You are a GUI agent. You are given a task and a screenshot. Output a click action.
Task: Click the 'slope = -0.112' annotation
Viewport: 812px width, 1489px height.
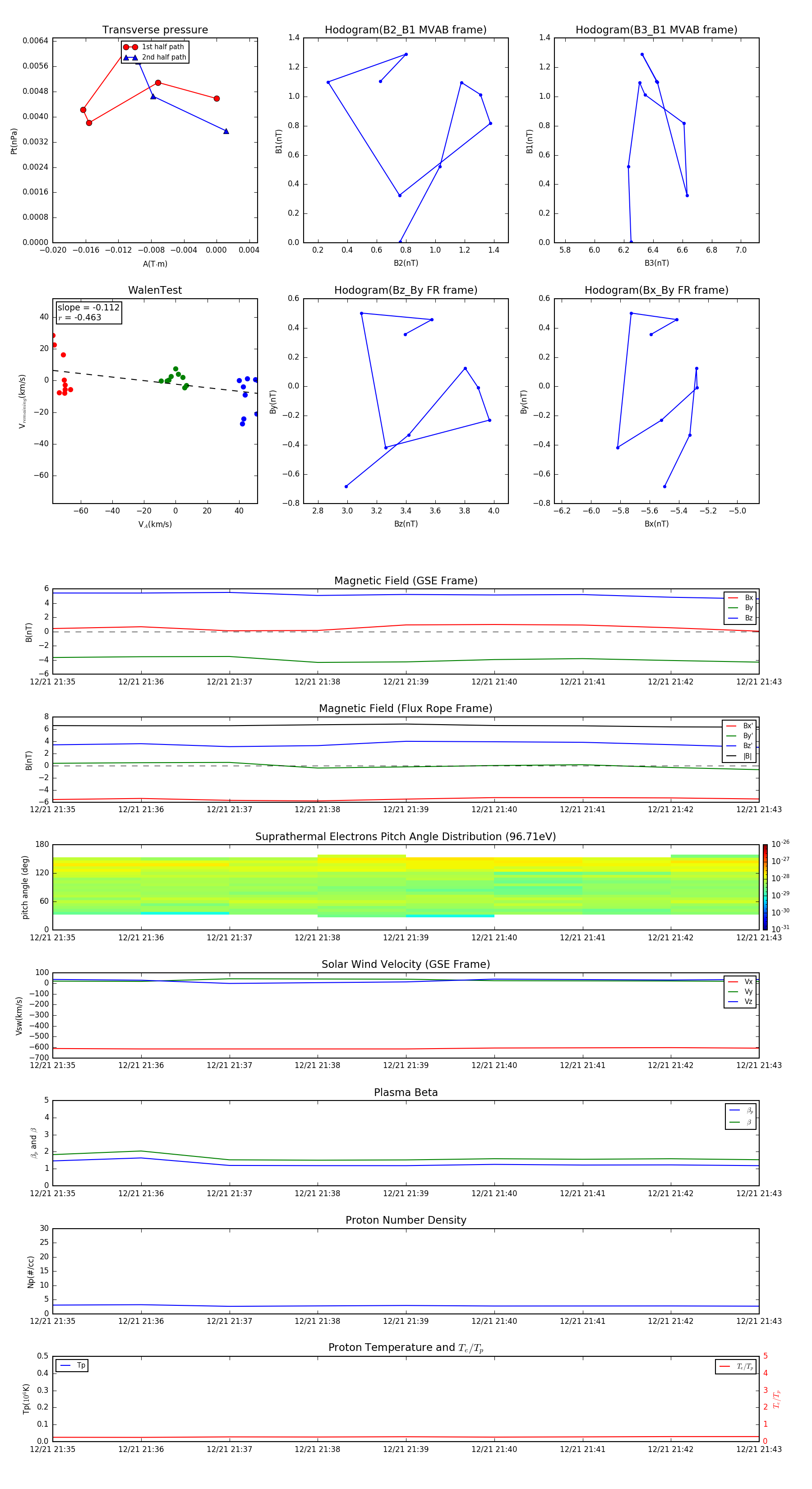[88, 308]
